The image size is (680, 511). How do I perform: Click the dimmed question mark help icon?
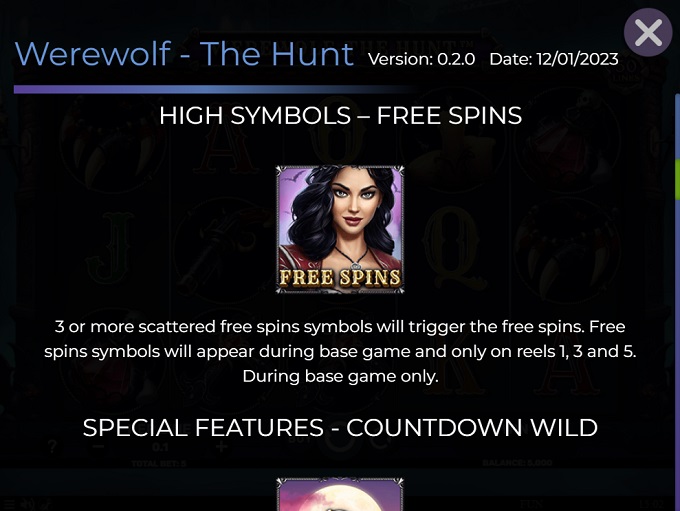point(52,446)
